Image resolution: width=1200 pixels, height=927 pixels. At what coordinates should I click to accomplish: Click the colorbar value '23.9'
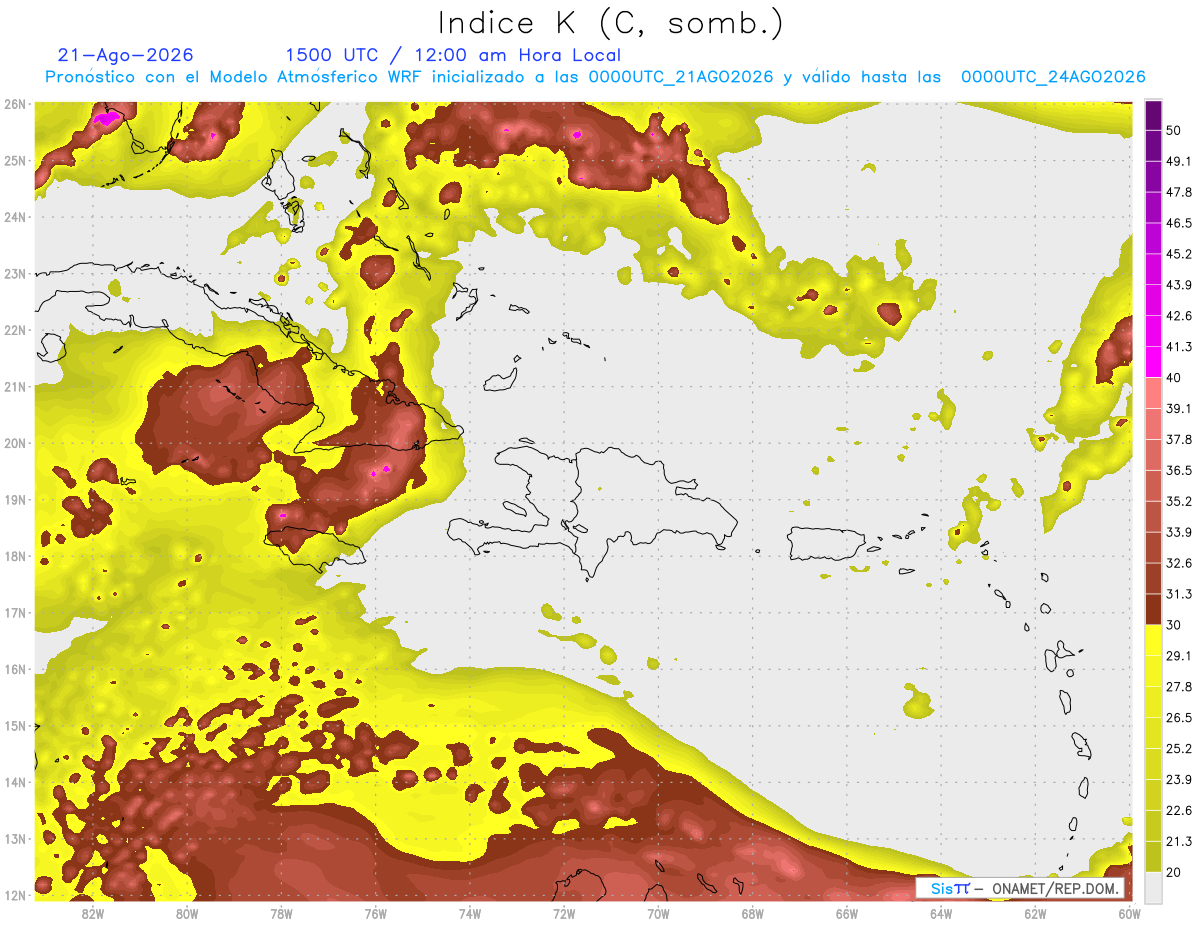pos(1180,780)
